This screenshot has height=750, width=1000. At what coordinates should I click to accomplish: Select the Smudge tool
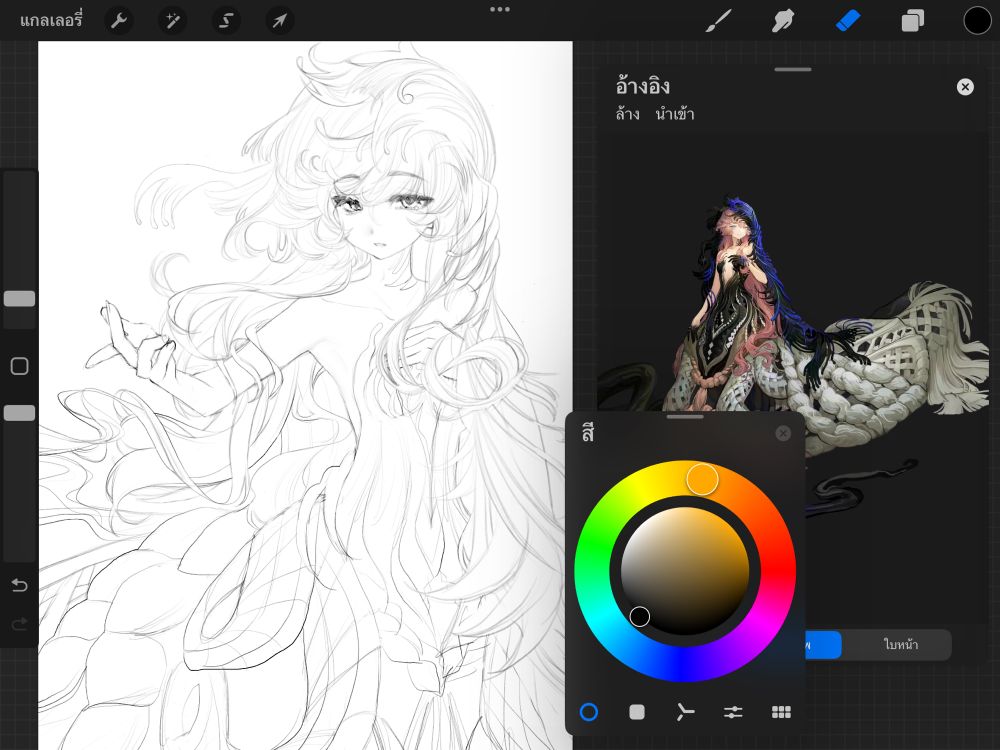(x=783, y=20)
